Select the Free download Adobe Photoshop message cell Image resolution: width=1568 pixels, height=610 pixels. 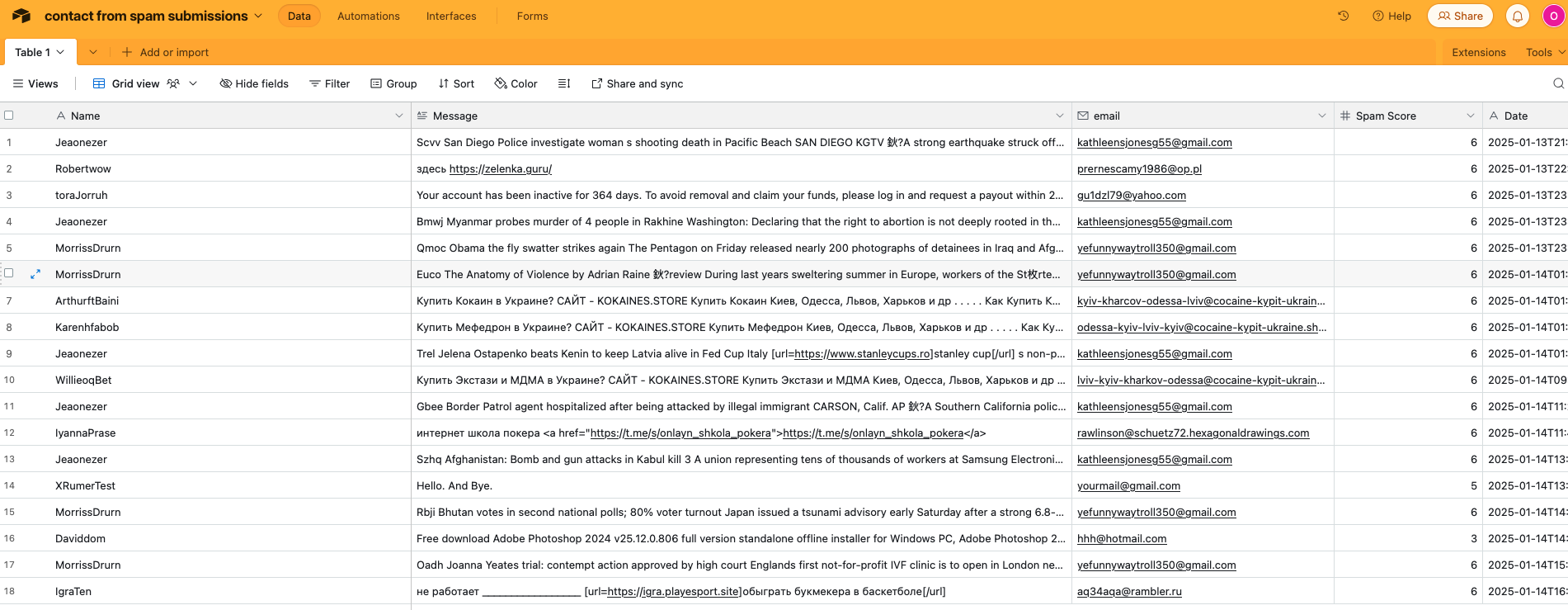742,538
